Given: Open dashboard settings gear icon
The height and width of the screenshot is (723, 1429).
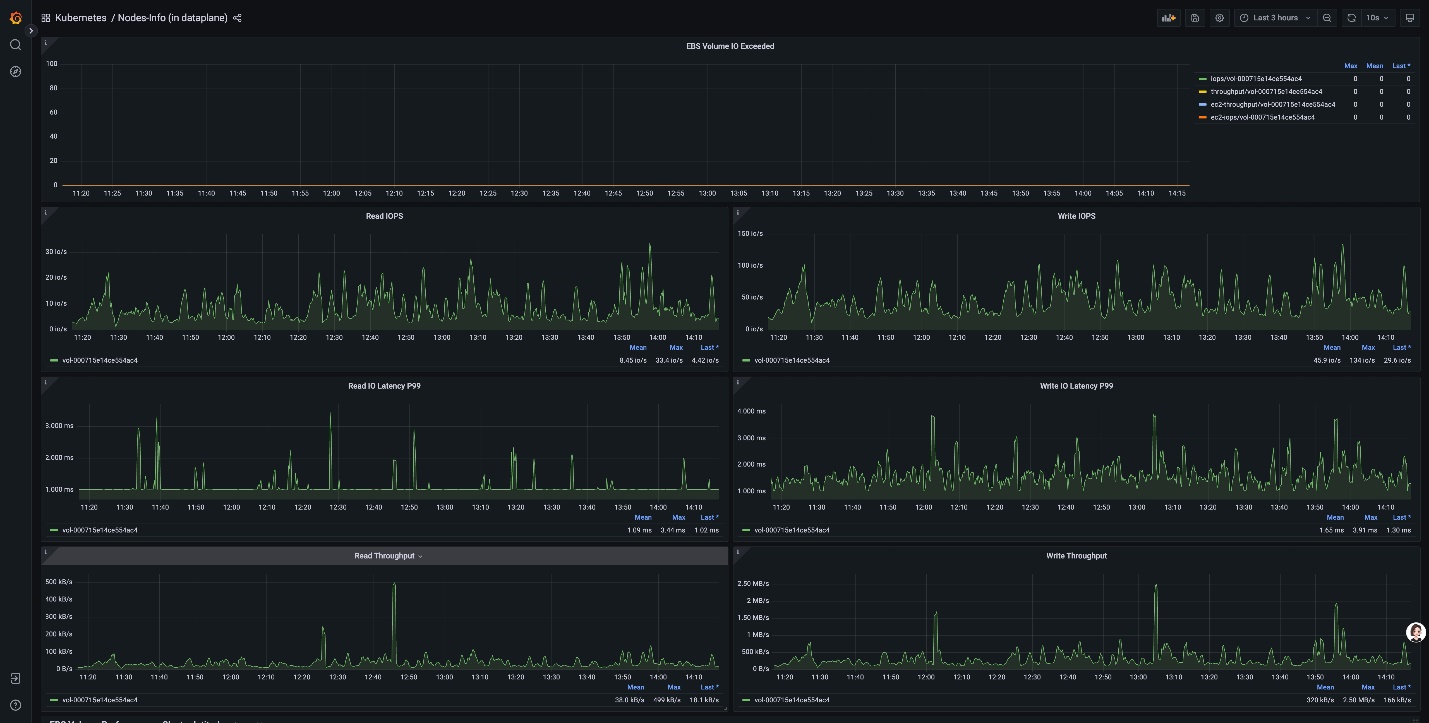Looking at the screenshot, I should point(1219,18).
